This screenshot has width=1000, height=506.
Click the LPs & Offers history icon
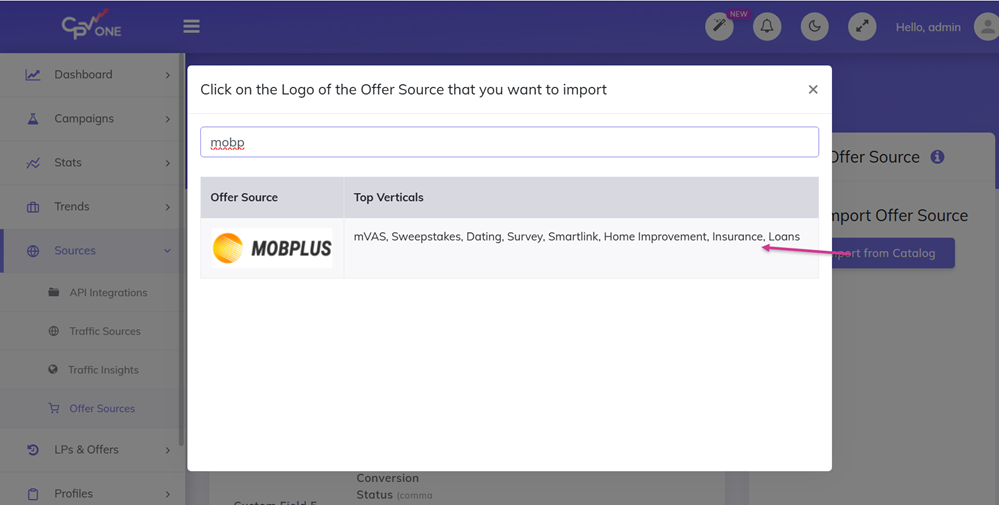33,450
